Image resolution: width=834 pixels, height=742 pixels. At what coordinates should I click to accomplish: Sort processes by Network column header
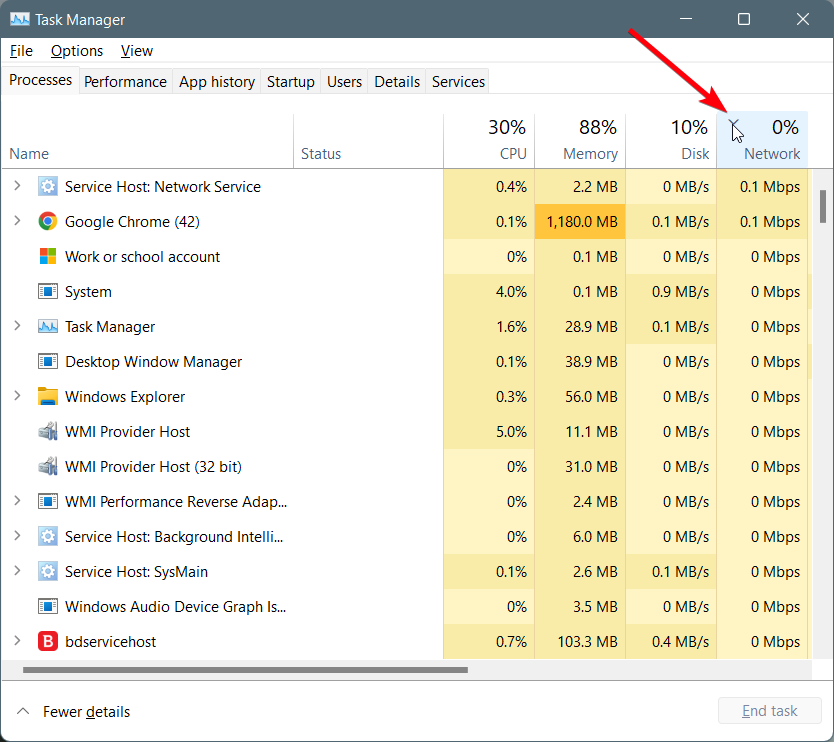(762, 140)
